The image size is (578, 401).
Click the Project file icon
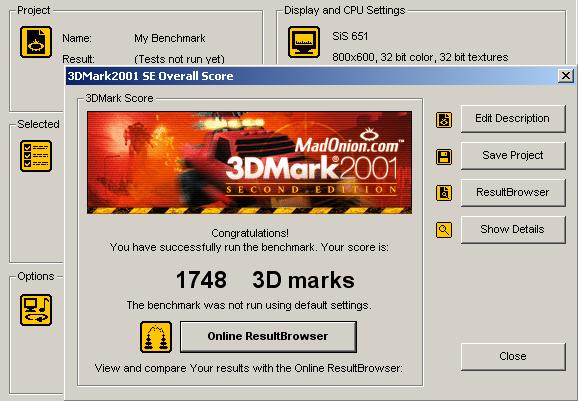pyautogui.click(x=36, y=42)
